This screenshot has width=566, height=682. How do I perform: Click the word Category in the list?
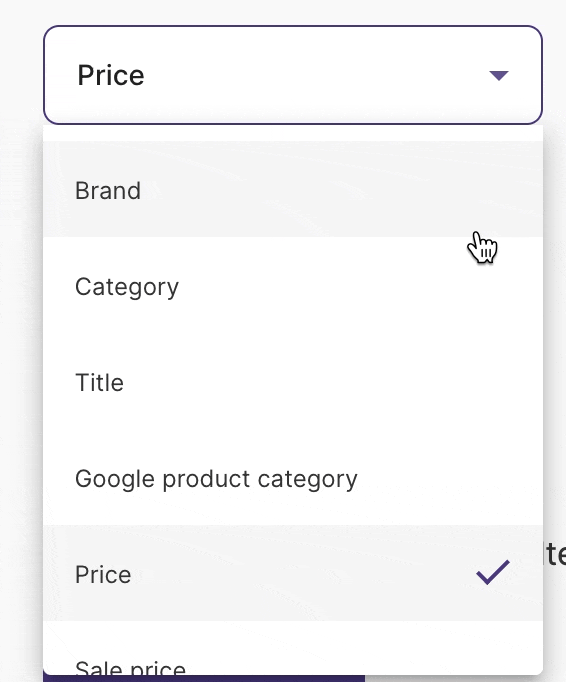click(127, 287)
